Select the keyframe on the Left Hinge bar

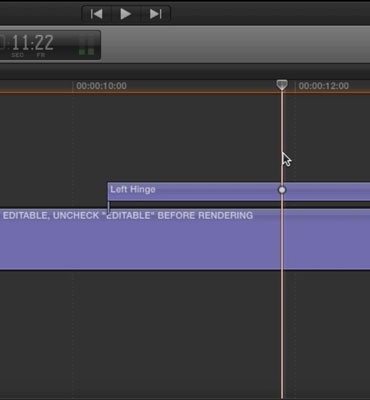282,190
